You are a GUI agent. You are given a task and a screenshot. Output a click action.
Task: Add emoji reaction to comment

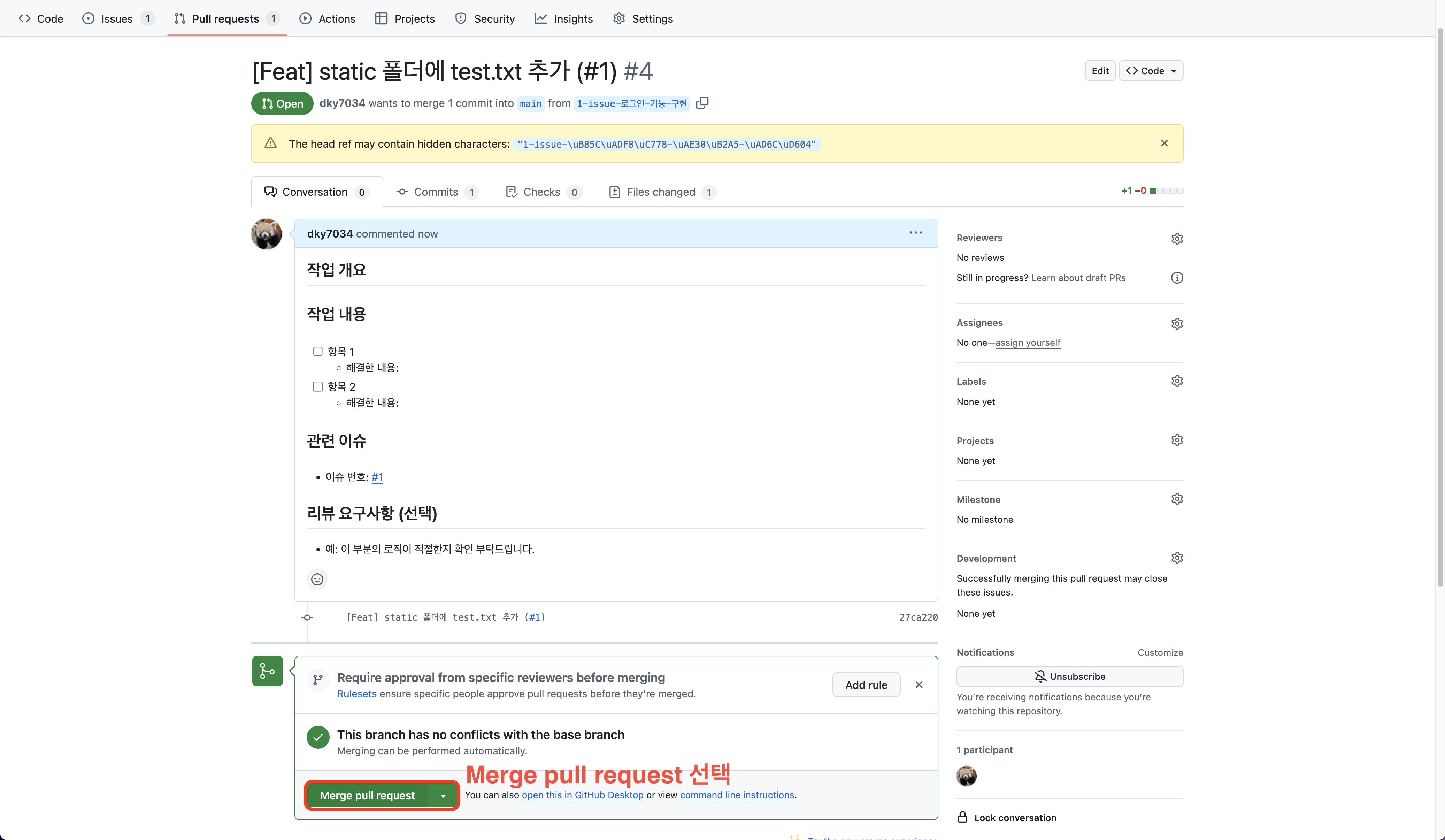point(317,579)
